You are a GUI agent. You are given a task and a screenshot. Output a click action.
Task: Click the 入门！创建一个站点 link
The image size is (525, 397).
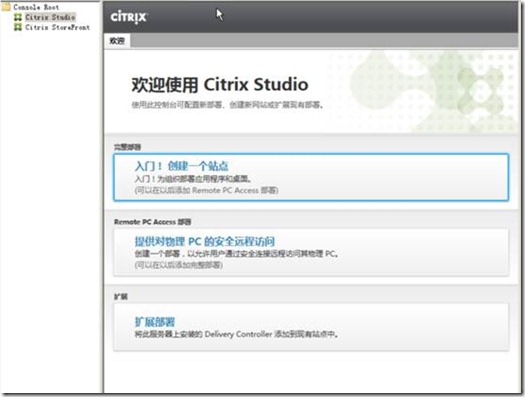181,166
